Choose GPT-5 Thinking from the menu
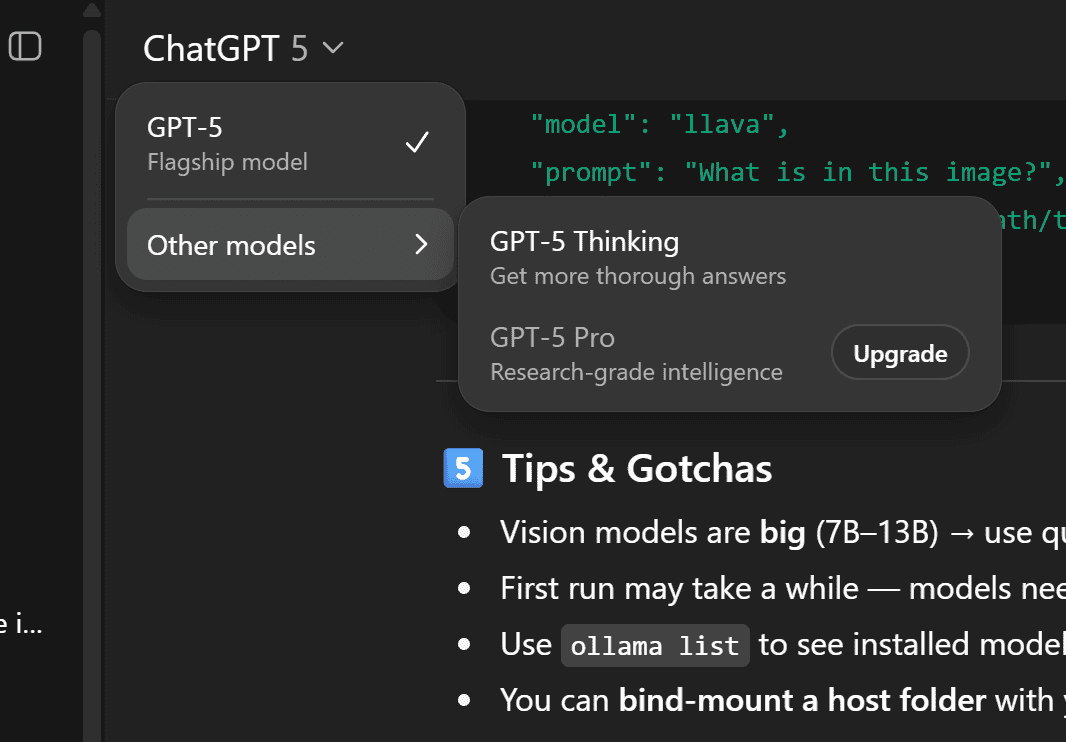Screen dimensions: 1066x742 584,241
